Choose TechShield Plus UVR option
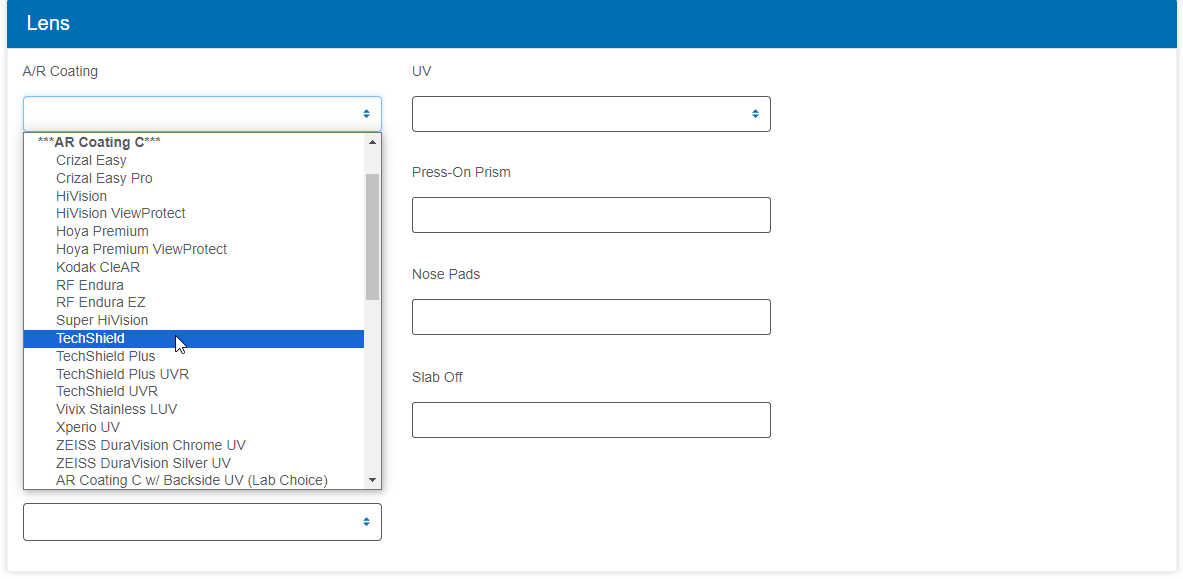 point(194,374)
